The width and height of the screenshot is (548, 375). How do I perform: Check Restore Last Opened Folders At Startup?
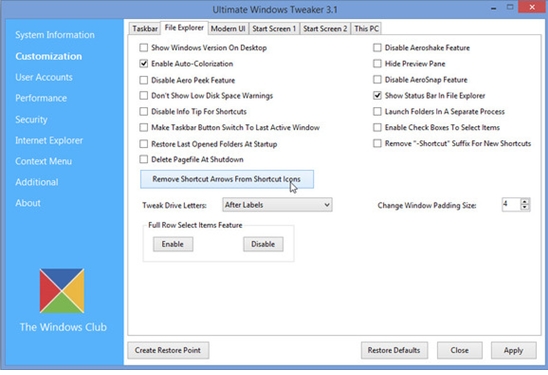point(144,144)
